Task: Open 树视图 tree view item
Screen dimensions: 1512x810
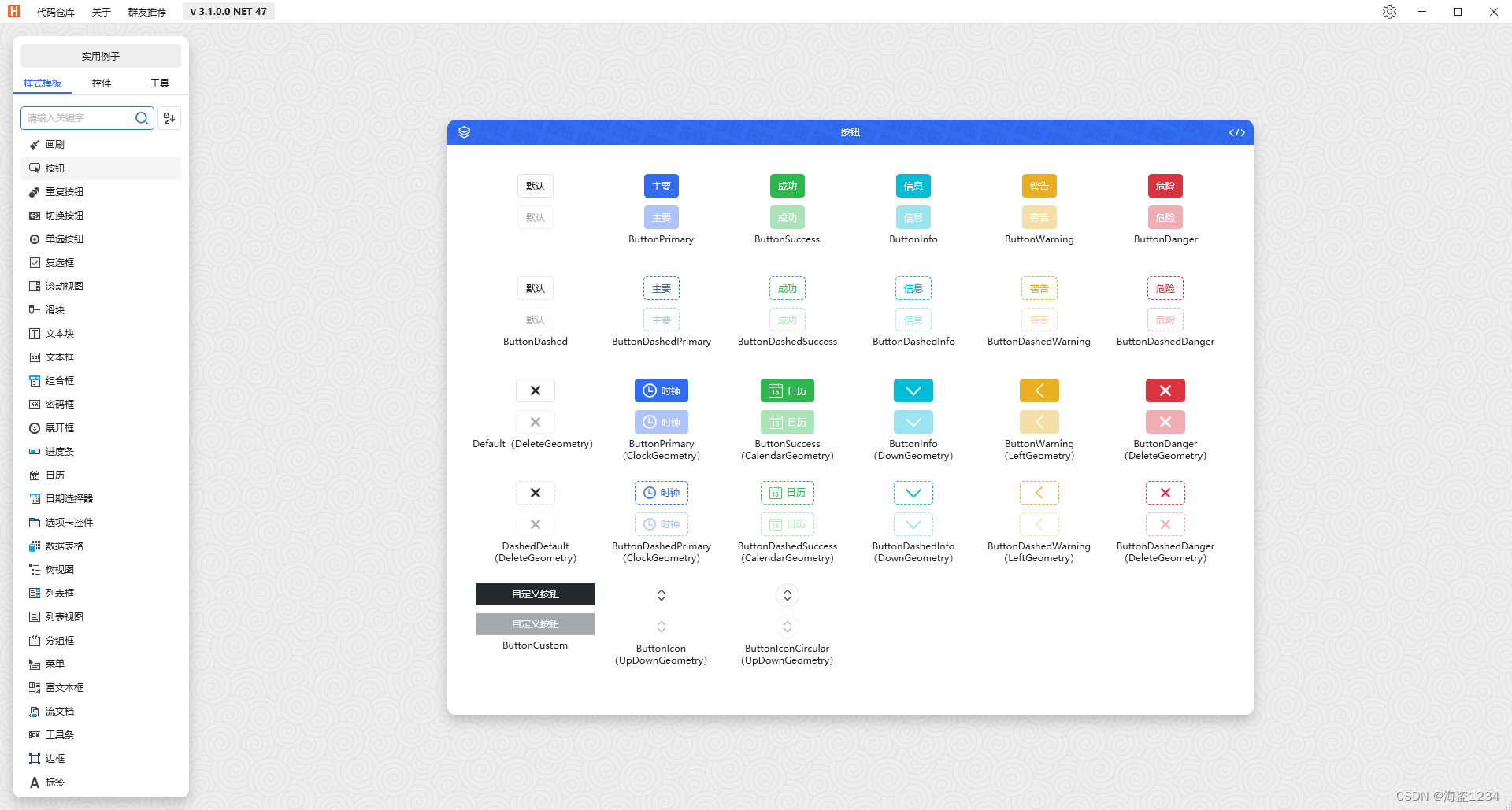Action: [101, 570]
